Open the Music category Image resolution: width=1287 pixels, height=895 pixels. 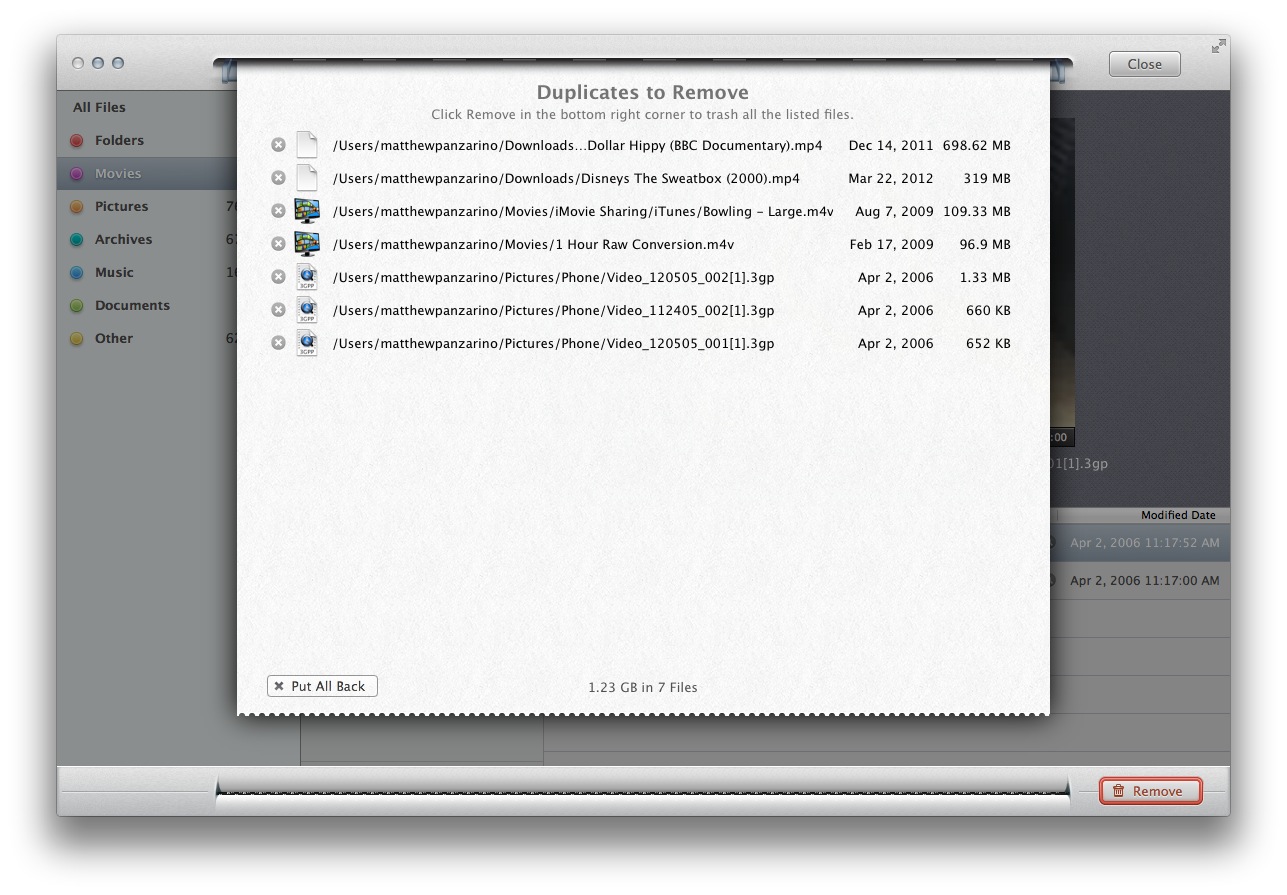click(114, 272)
